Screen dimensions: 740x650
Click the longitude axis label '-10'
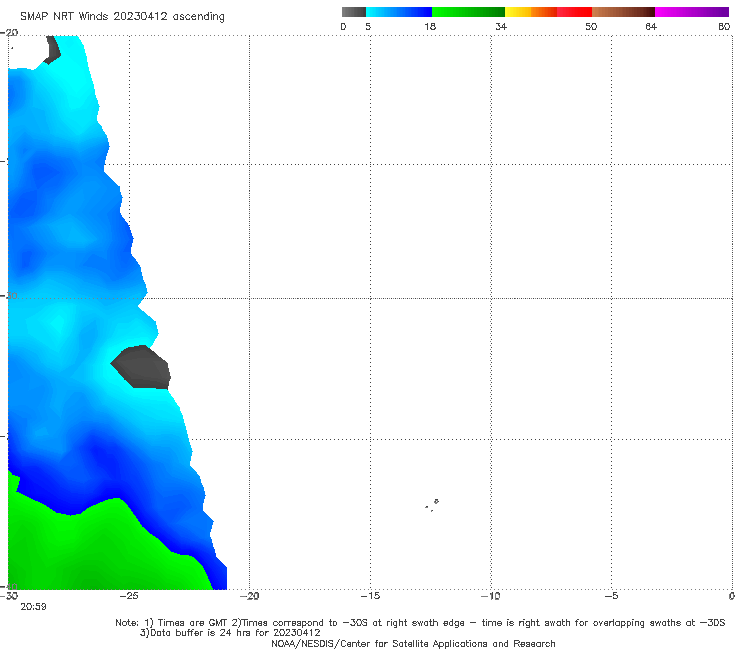tap(490, 596)
